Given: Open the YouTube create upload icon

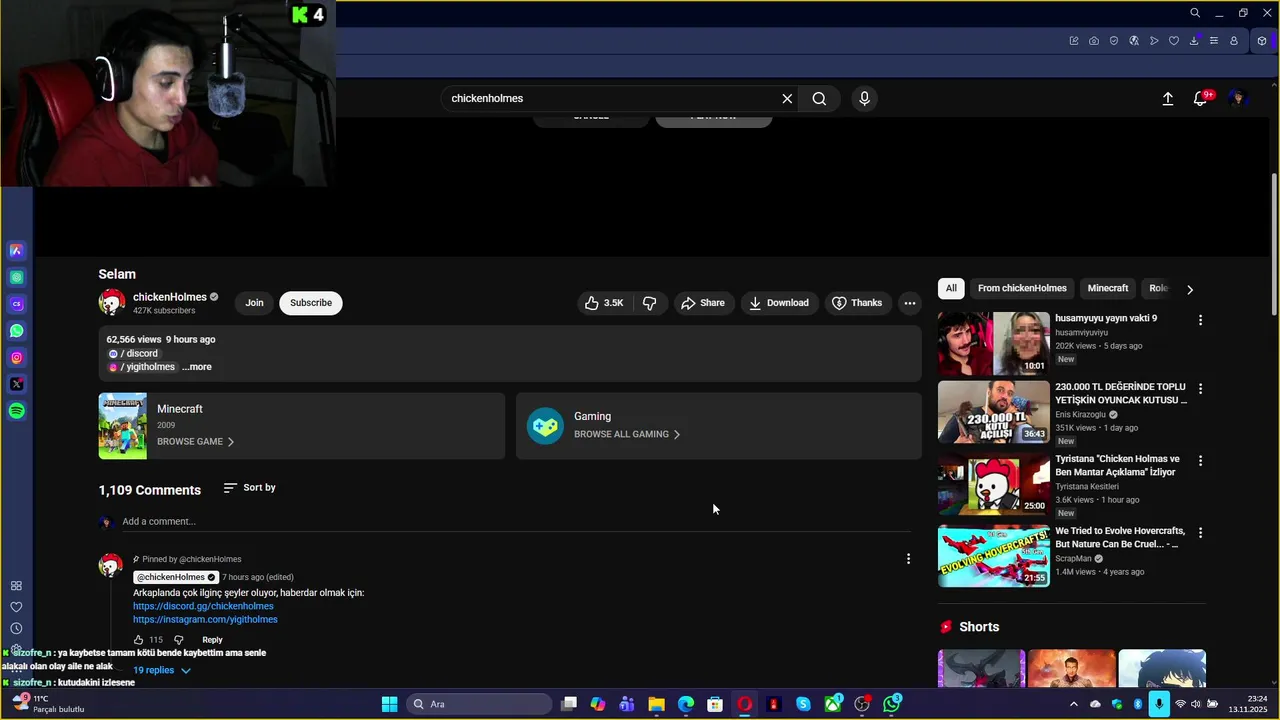Looking at the screenshot, I should tap(1167, 99).
